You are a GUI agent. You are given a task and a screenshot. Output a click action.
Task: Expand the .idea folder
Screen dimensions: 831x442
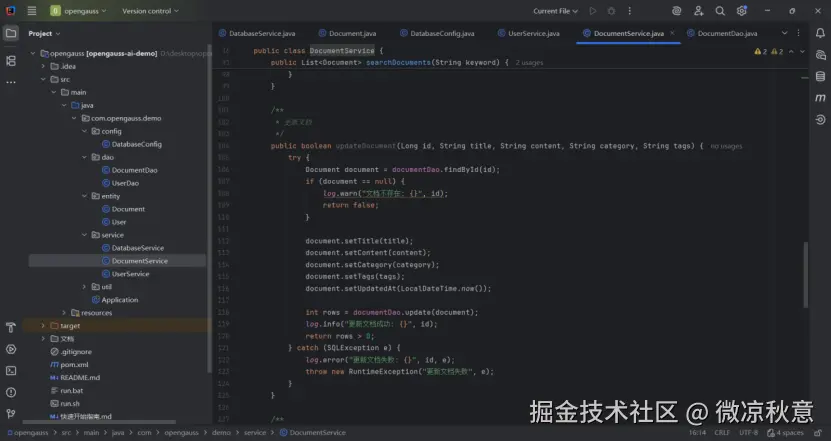43,66
